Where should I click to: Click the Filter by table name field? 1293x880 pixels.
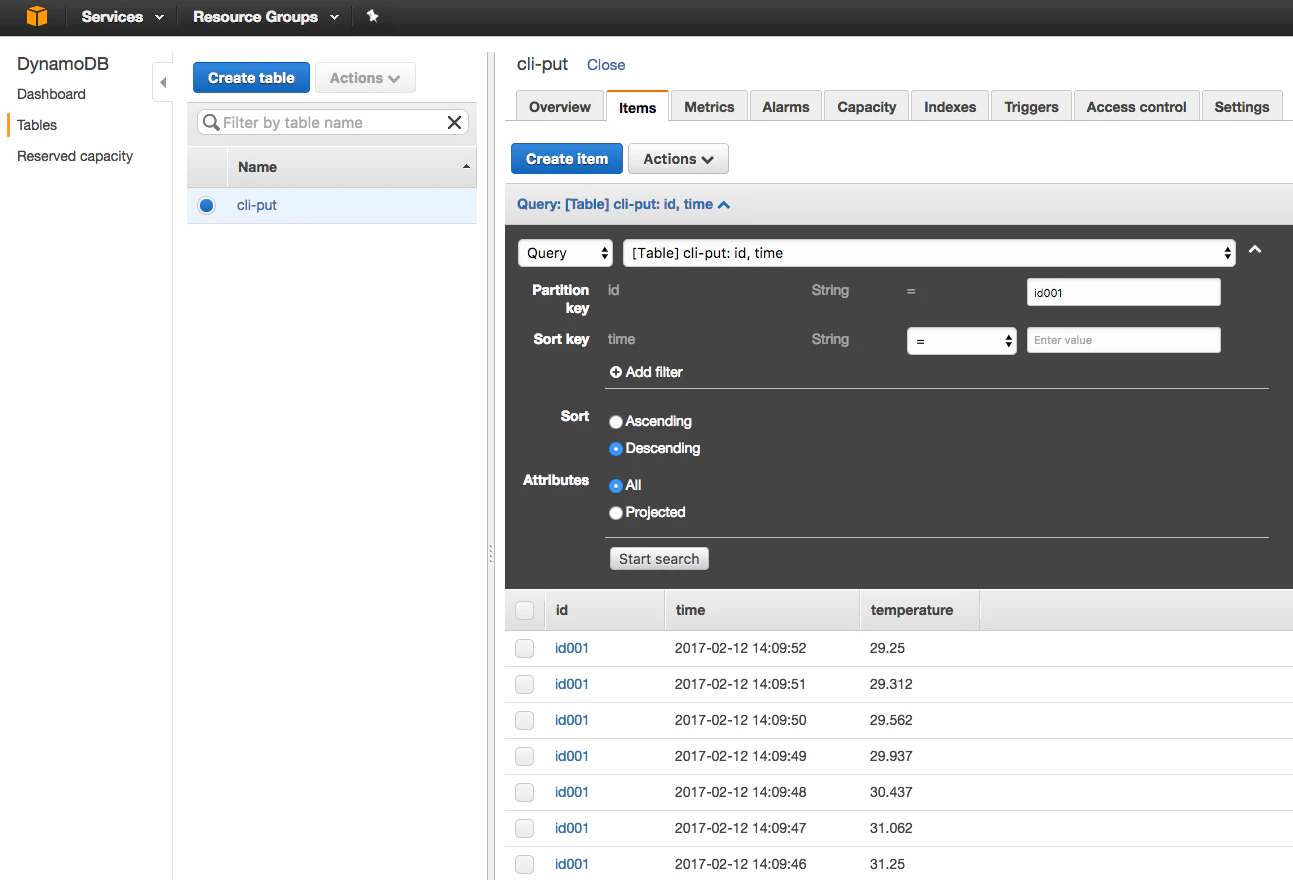(333, 122)
